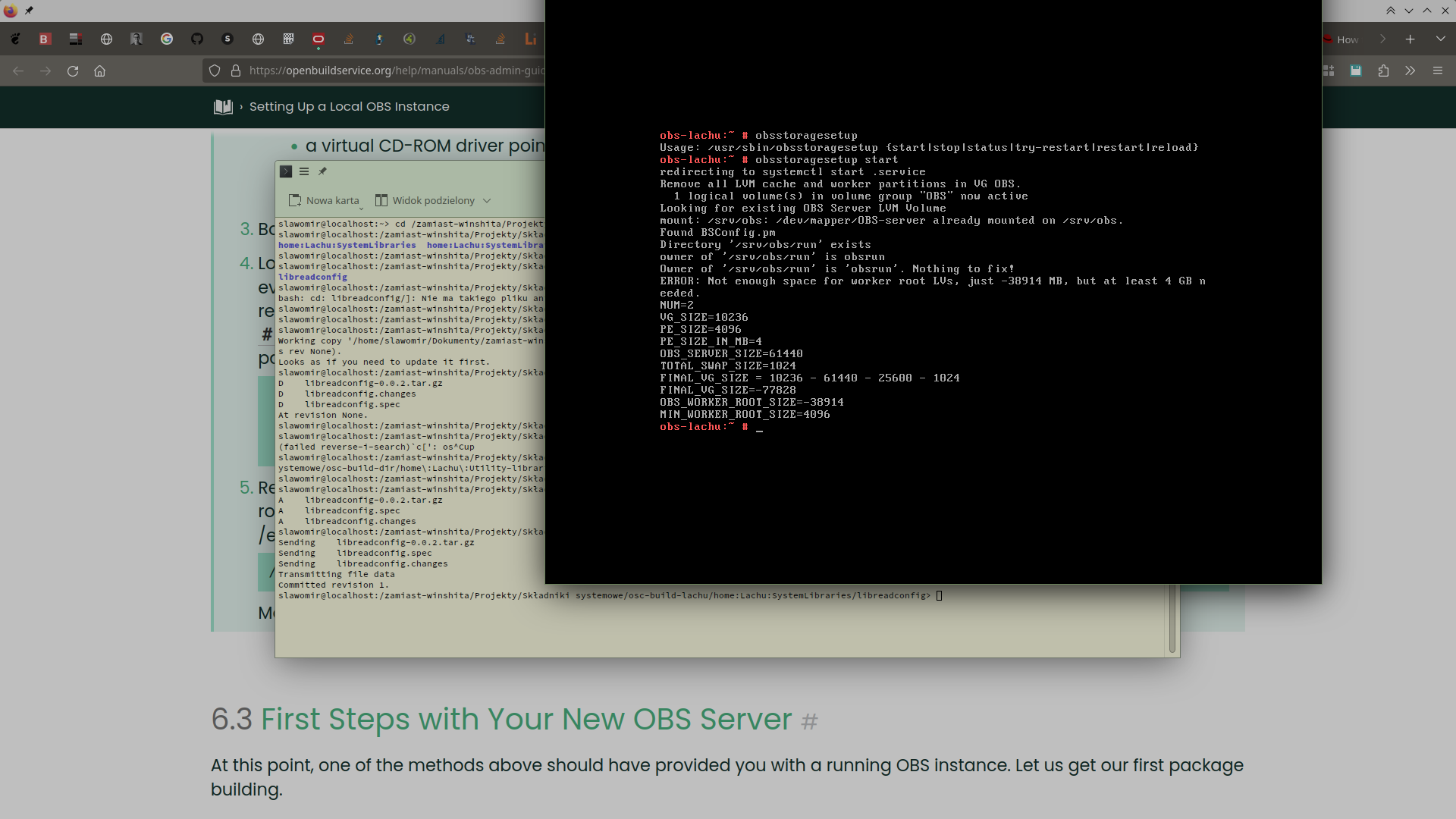The height and width of the screenshot is (819, 1456).
Task: Open the Google pinned tab
Action: [167, 39]
